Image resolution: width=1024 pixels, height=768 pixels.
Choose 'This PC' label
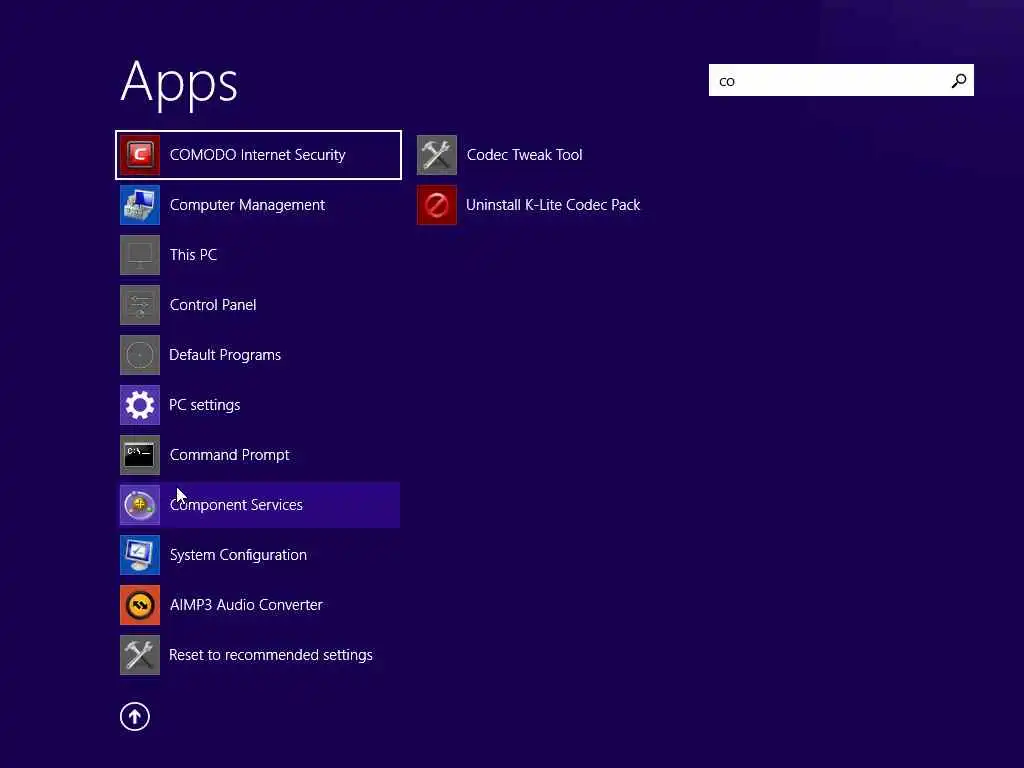(193, 255)
